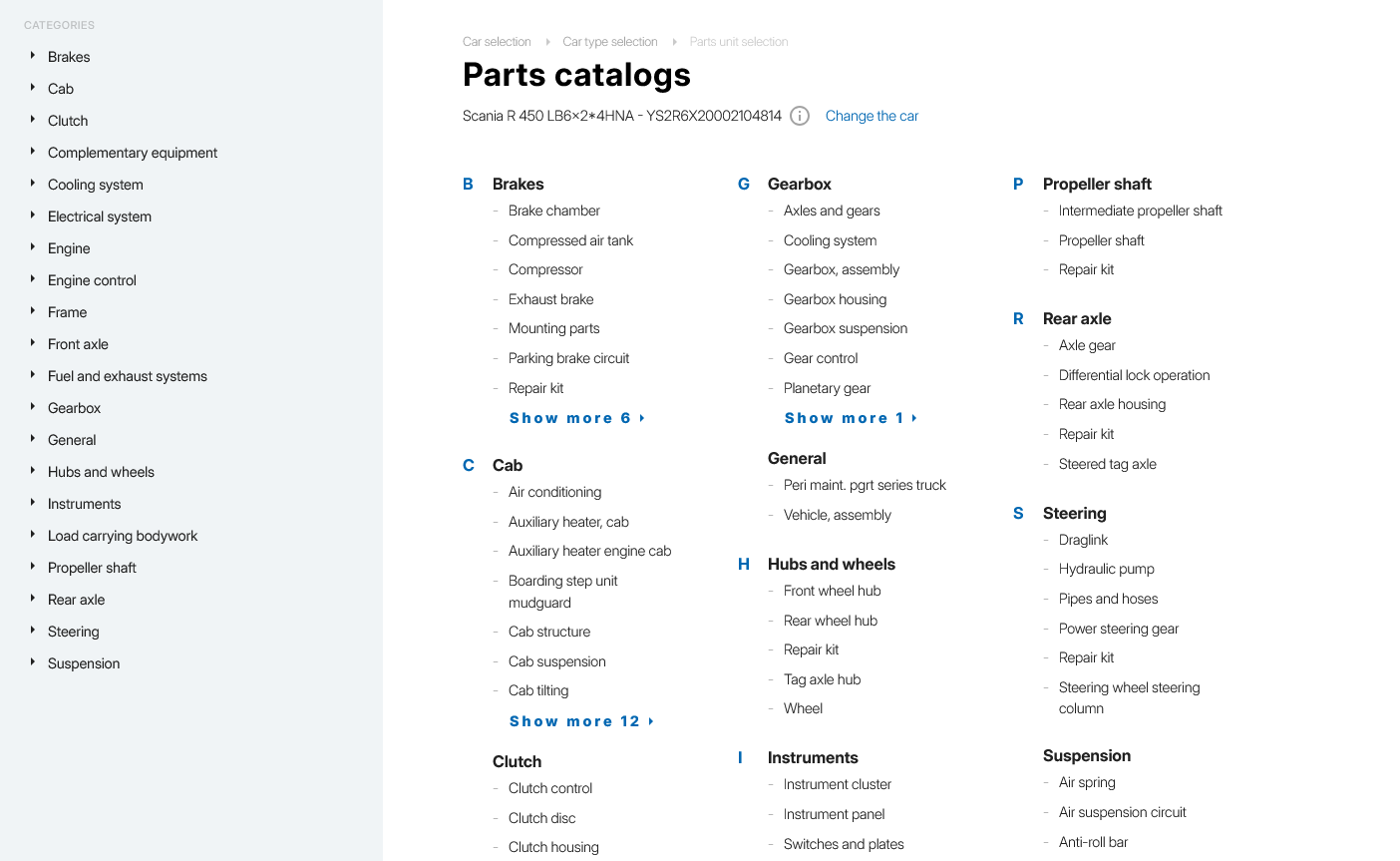This screenshot has height=861, width=1400.
Task: Expand the Brakes category arrow in sidebar
Action: click(33, 56)
